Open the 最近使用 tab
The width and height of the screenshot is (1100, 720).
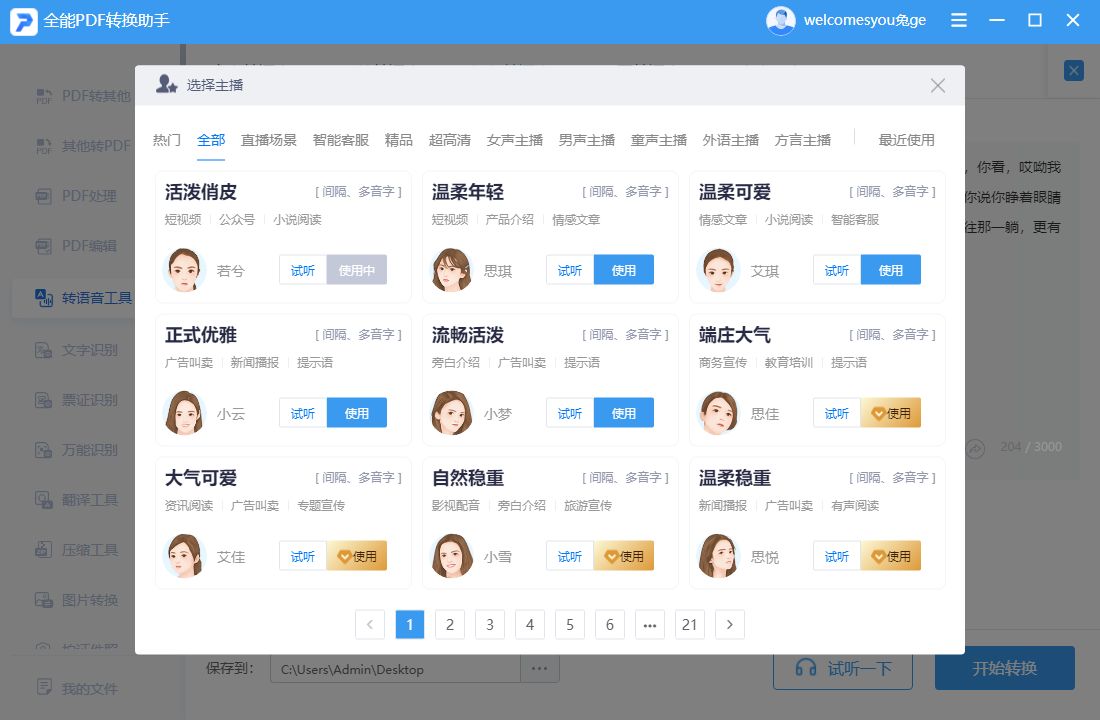906,140
